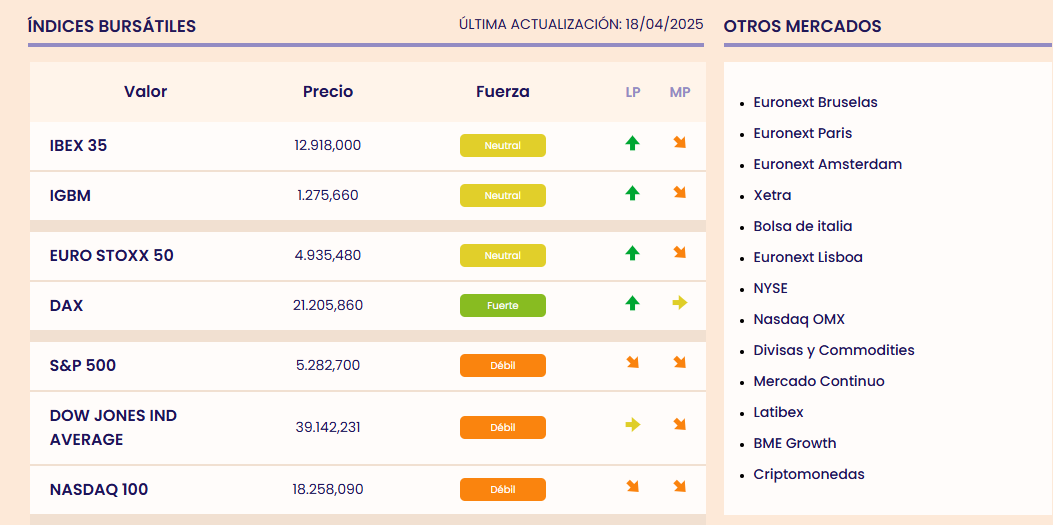The width and height of the screenshot is (1053, 525).
Task: Click S&P 500 orange long-term down arrow
Action: coord(632,363)
